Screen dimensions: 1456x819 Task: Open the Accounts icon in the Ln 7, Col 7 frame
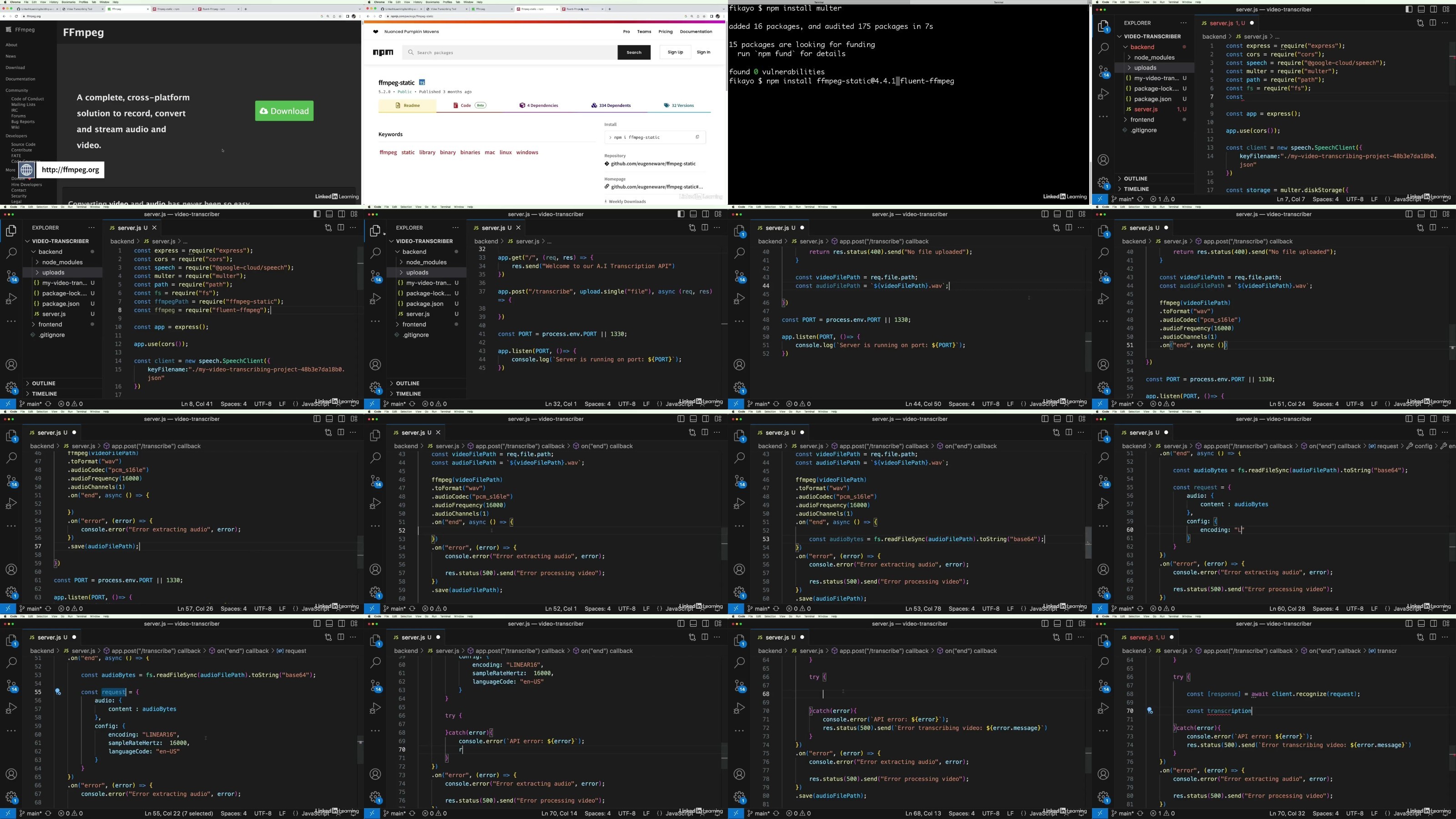coord(1103,161)
